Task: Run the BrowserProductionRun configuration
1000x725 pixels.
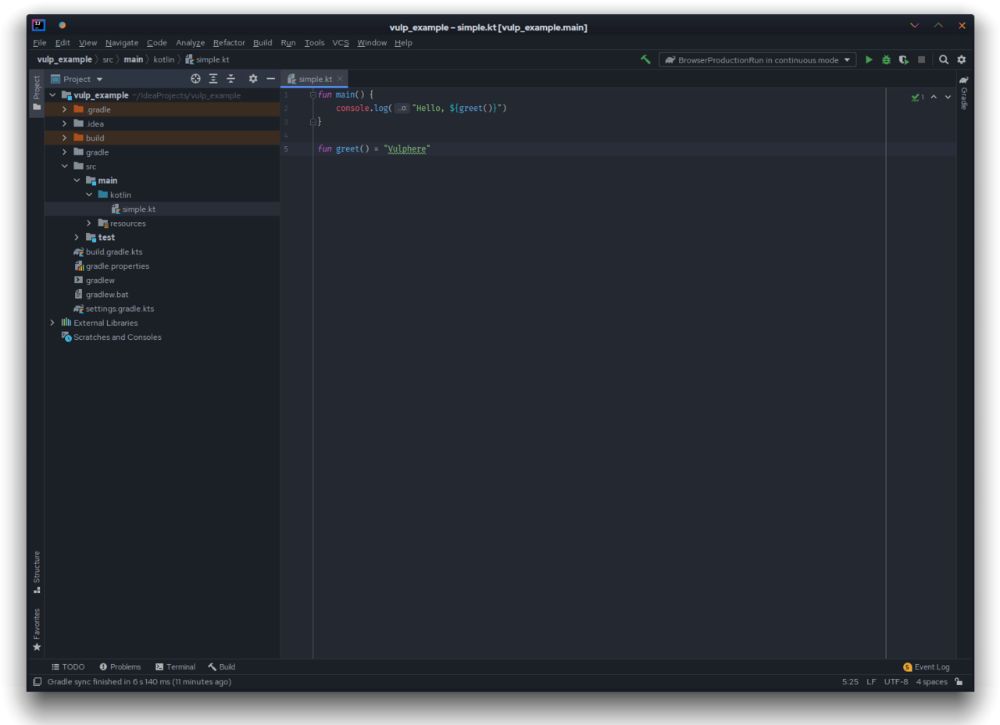Action: (x=869, y=59)
